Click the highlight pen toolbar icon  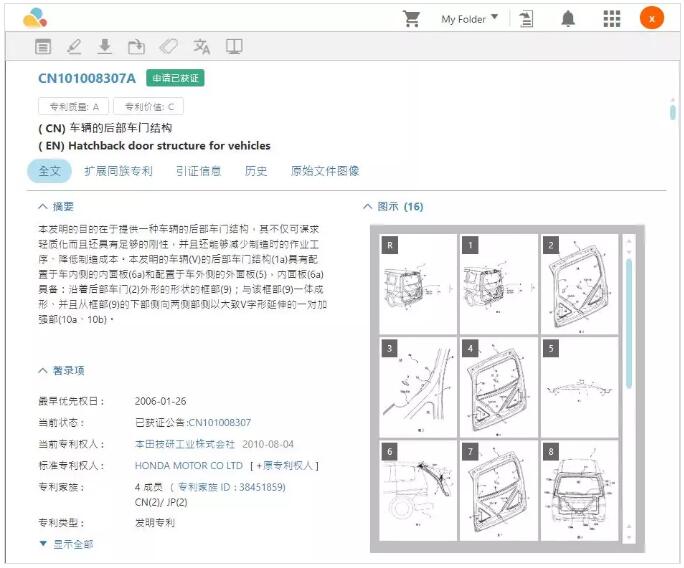tap(74, 47)
